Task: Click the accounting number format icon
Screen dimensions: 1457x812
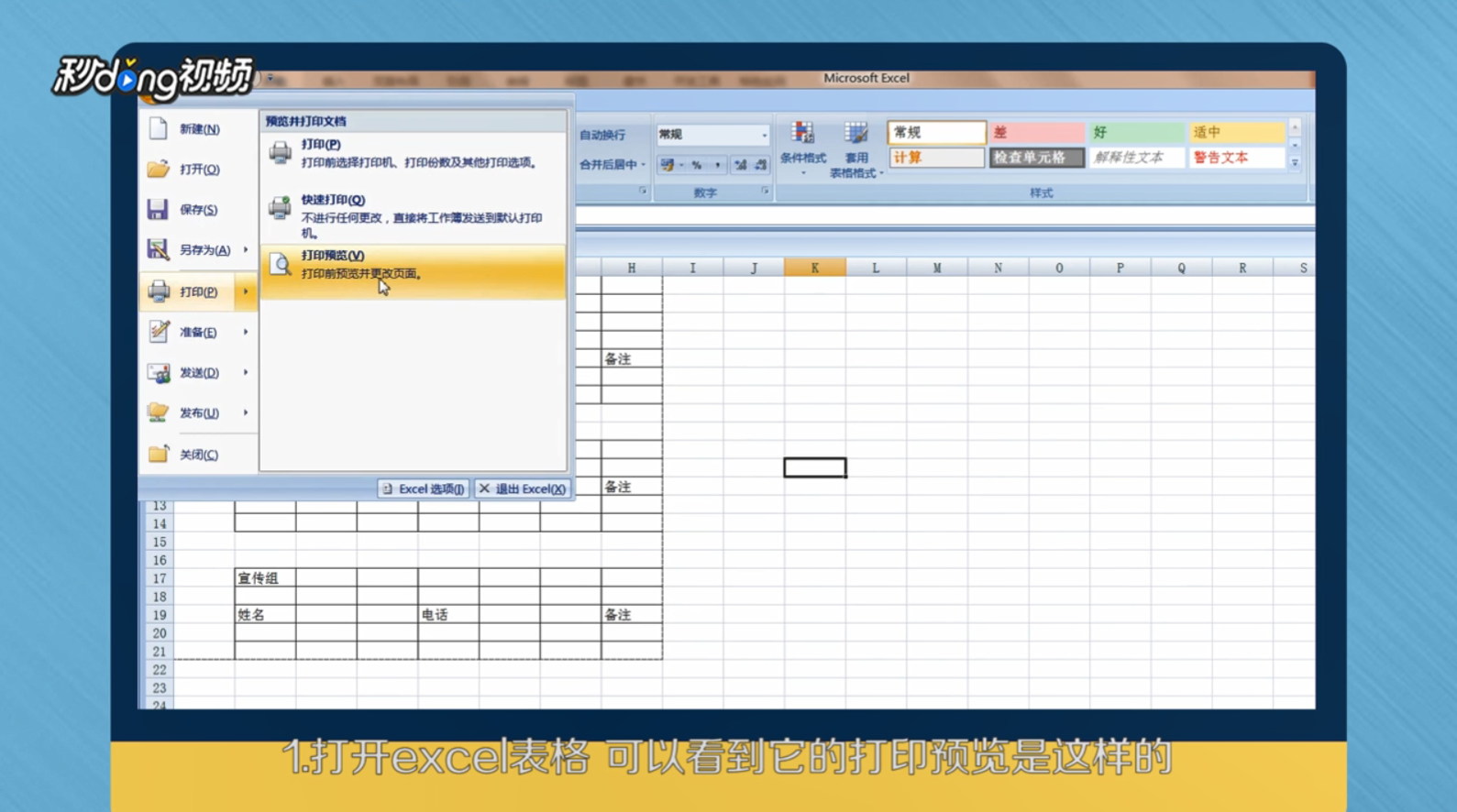Action: coord(668,165)
